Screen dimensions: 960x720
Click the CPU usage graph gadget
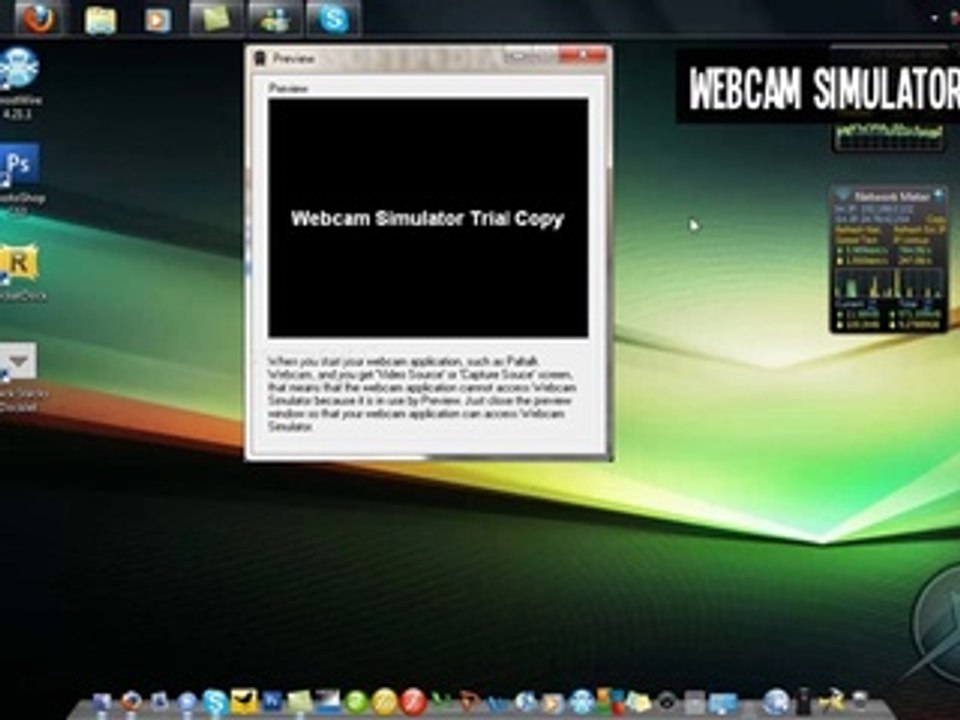(x=890, y=136)
